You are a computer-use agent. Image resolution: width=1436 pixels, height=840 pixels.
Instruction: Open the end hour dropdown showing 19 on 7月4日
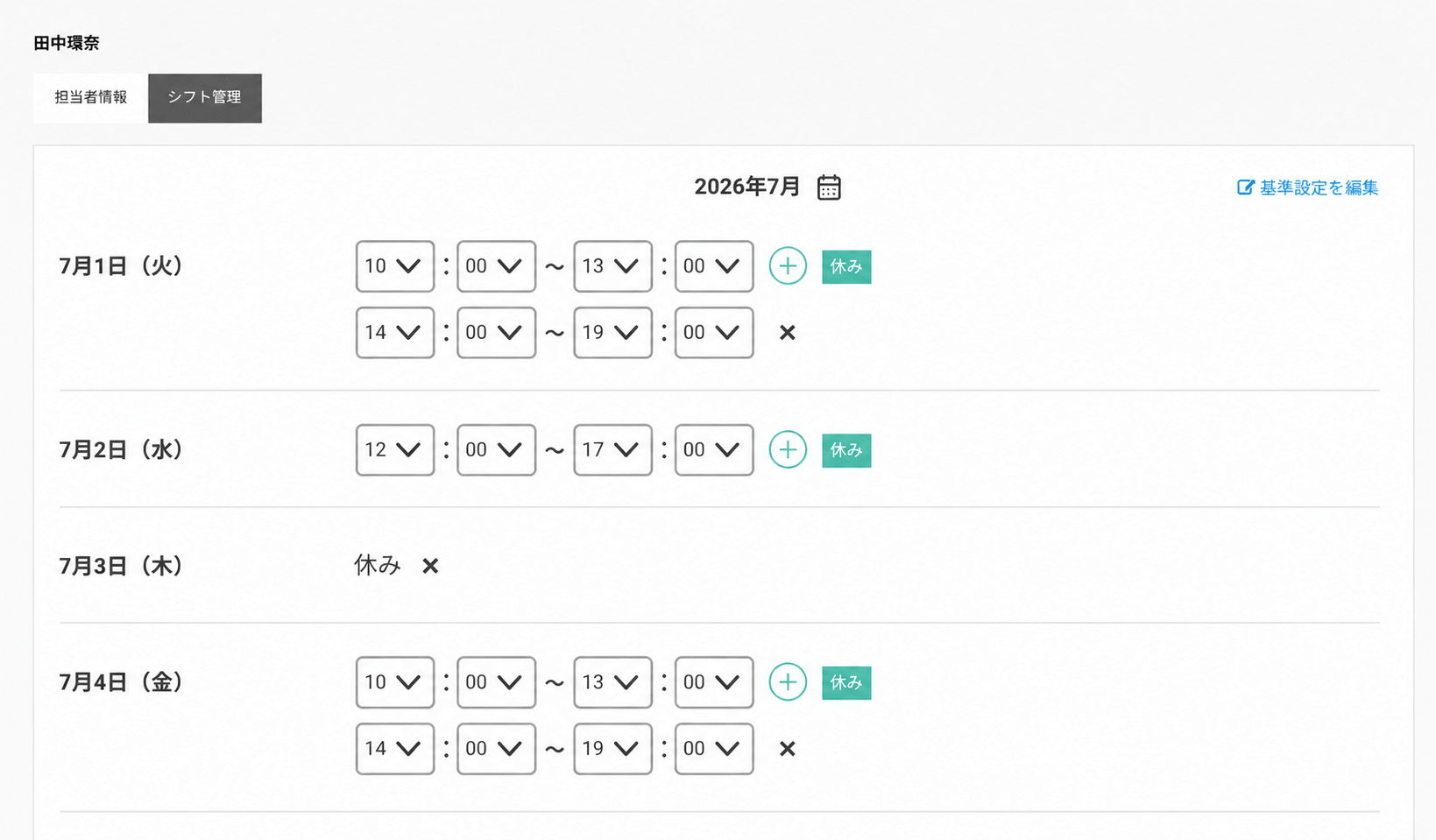(x=612, y=749)
